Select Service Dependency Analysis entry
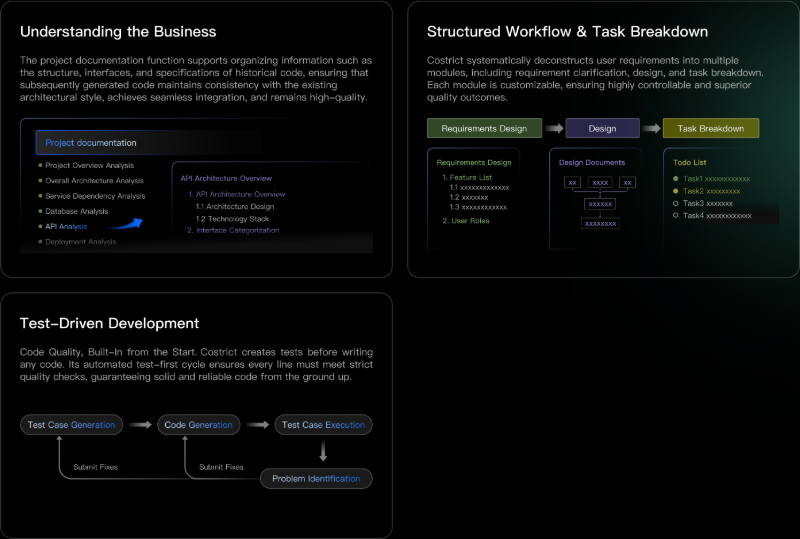The image size is (800, 539). pyautogui.click(x=95, y=196)
